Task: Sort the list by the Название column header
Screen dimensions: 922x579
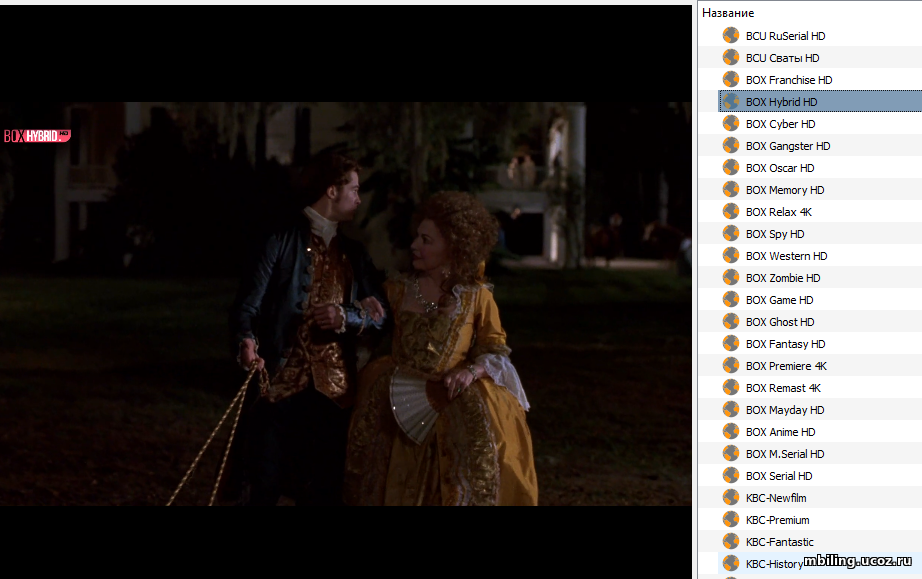Action: pyautogui.click(x=728, y=13)
